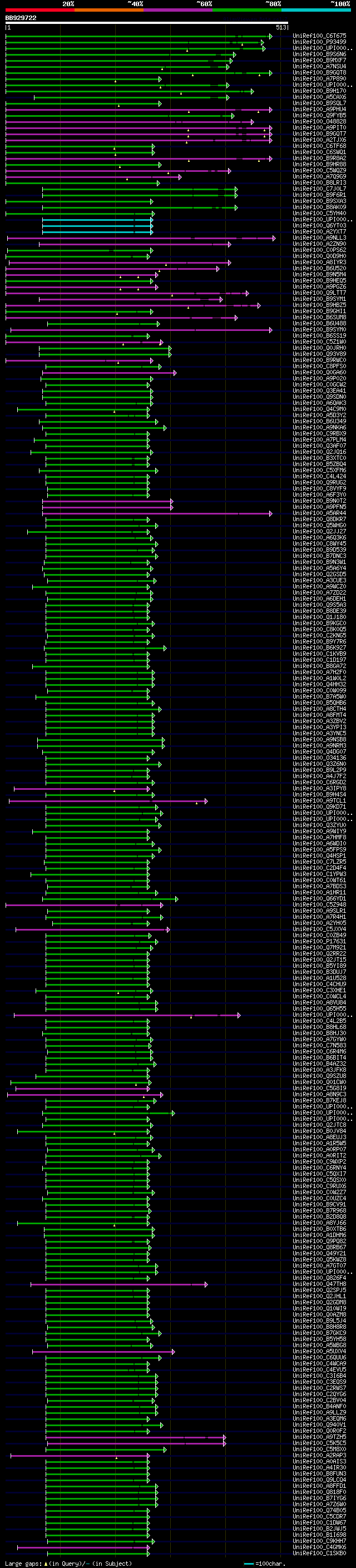Select hit label UniRef100_Q8RB67
Screen dimensions: 356x1568
tap(319, 1248)
